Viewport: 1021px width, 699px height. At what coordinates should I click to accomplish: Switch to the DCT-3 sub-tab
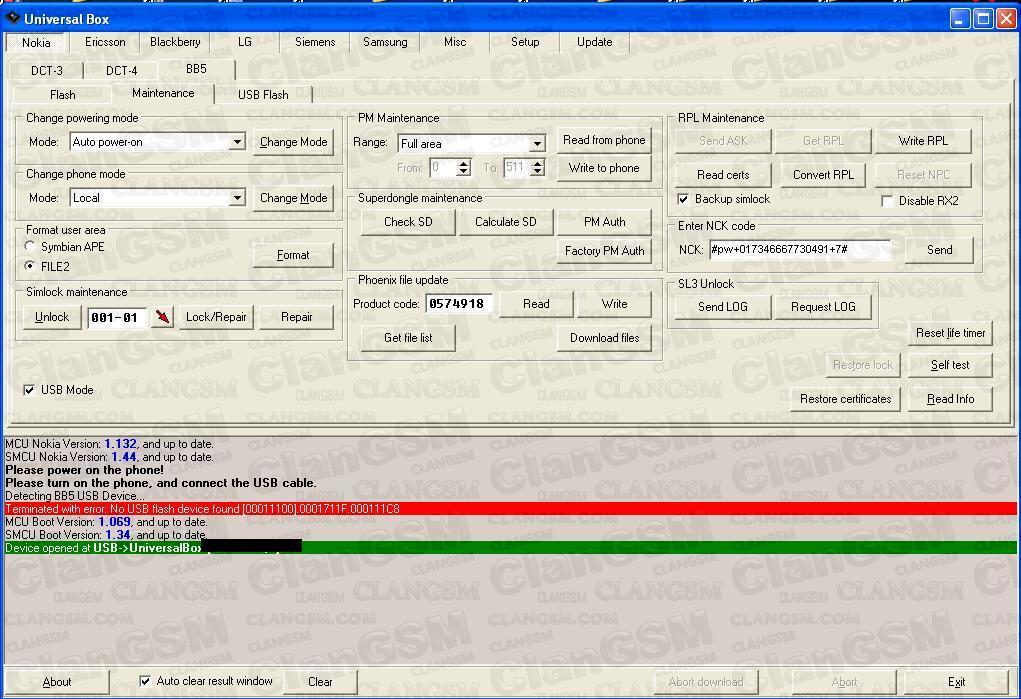[x=47, y=70]
